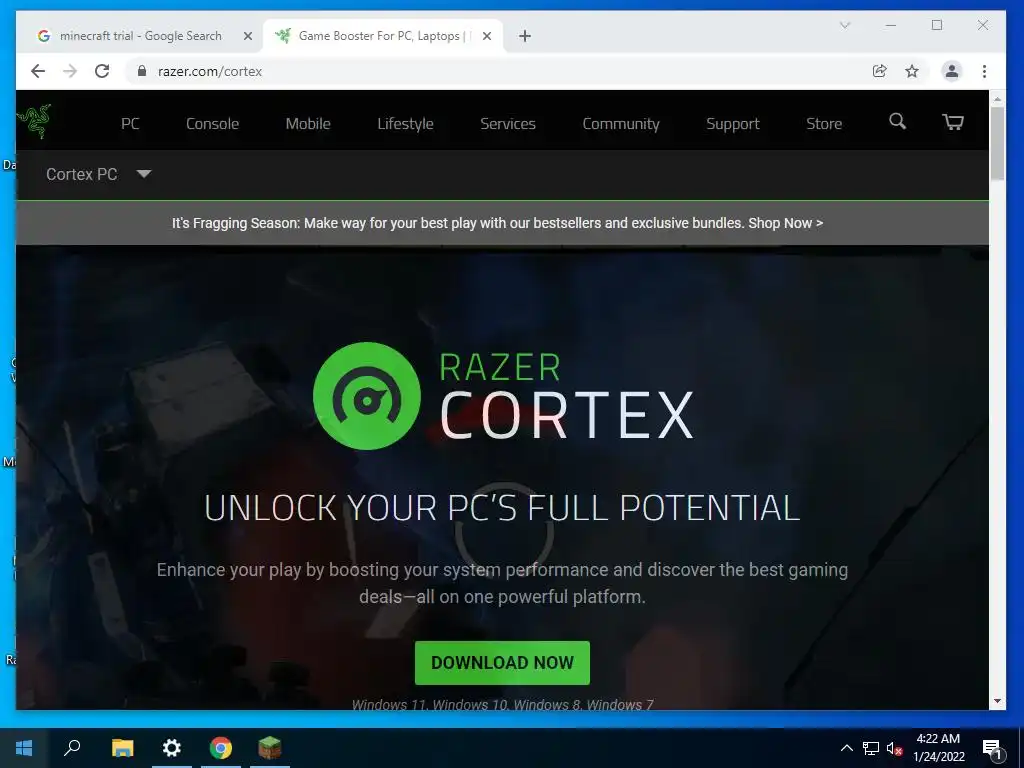The width and height of the screenshot is (1024, 768).
Task: Click the Razer logo in site header
Action: [34, 121]
